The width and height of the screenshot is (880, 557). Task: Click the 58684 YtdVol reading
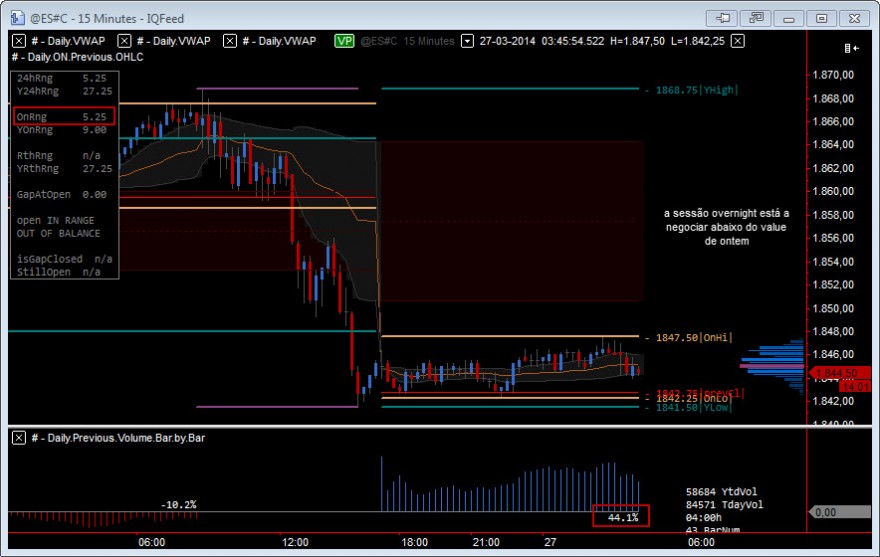tap(721, 492)
